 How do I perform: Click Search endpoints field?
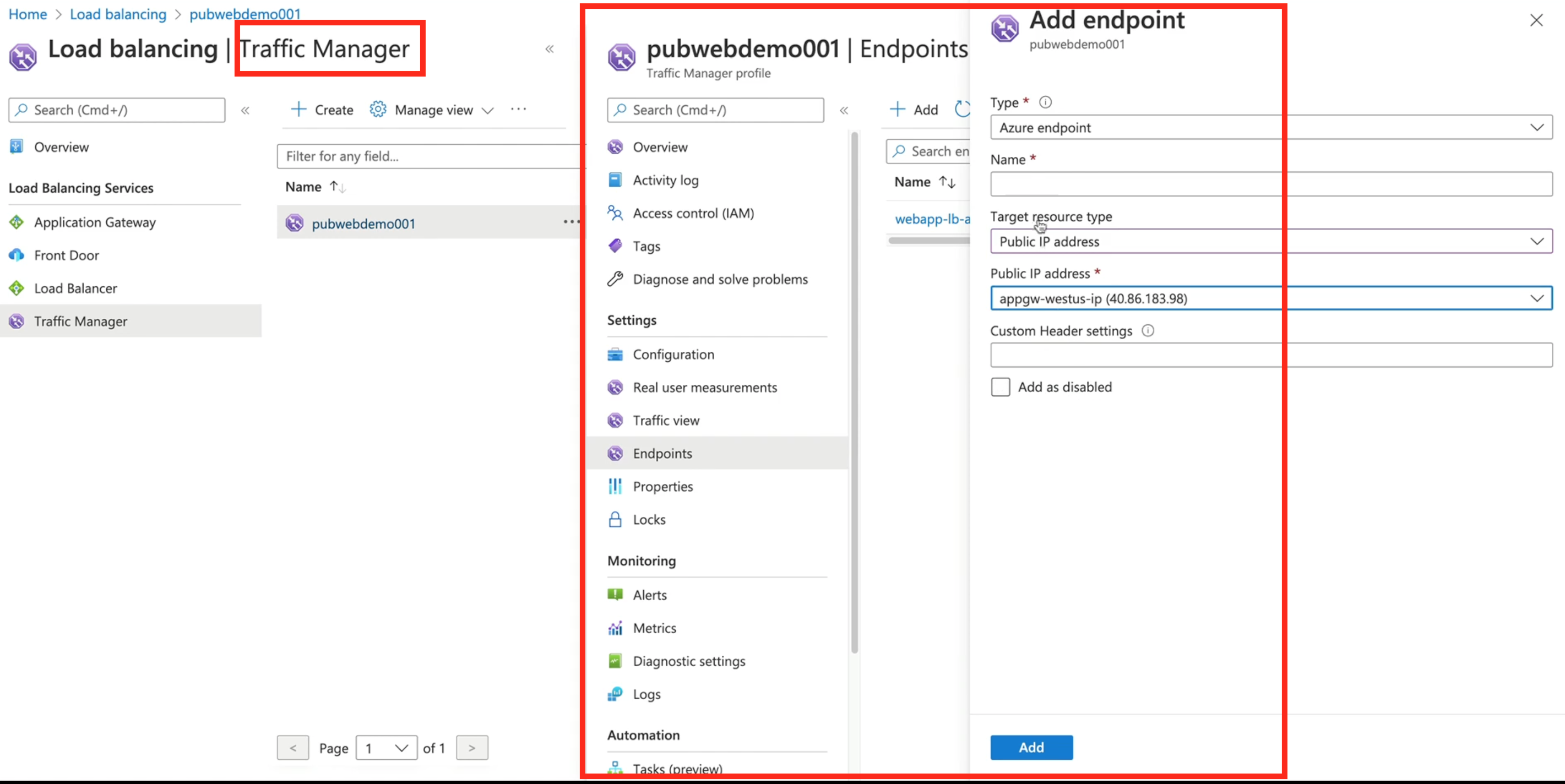pyautogui.click(x=928, y=151)
